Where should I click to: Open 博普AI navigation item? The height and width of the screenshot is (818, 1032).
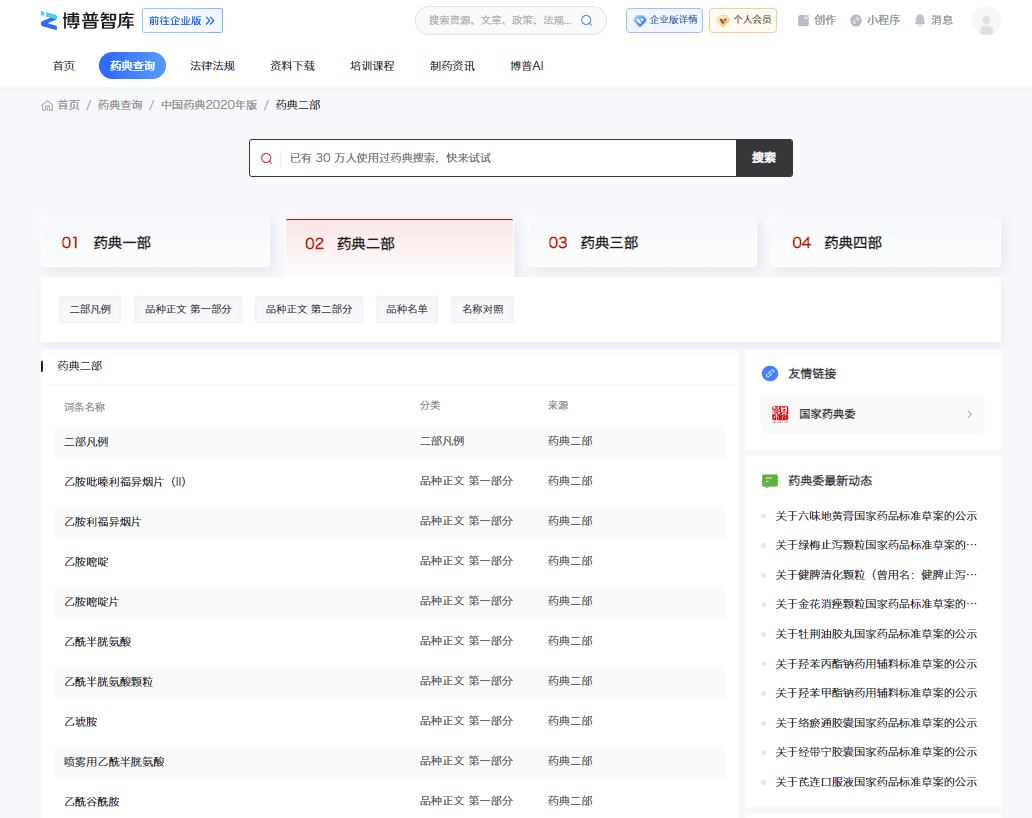coord(527,66)
